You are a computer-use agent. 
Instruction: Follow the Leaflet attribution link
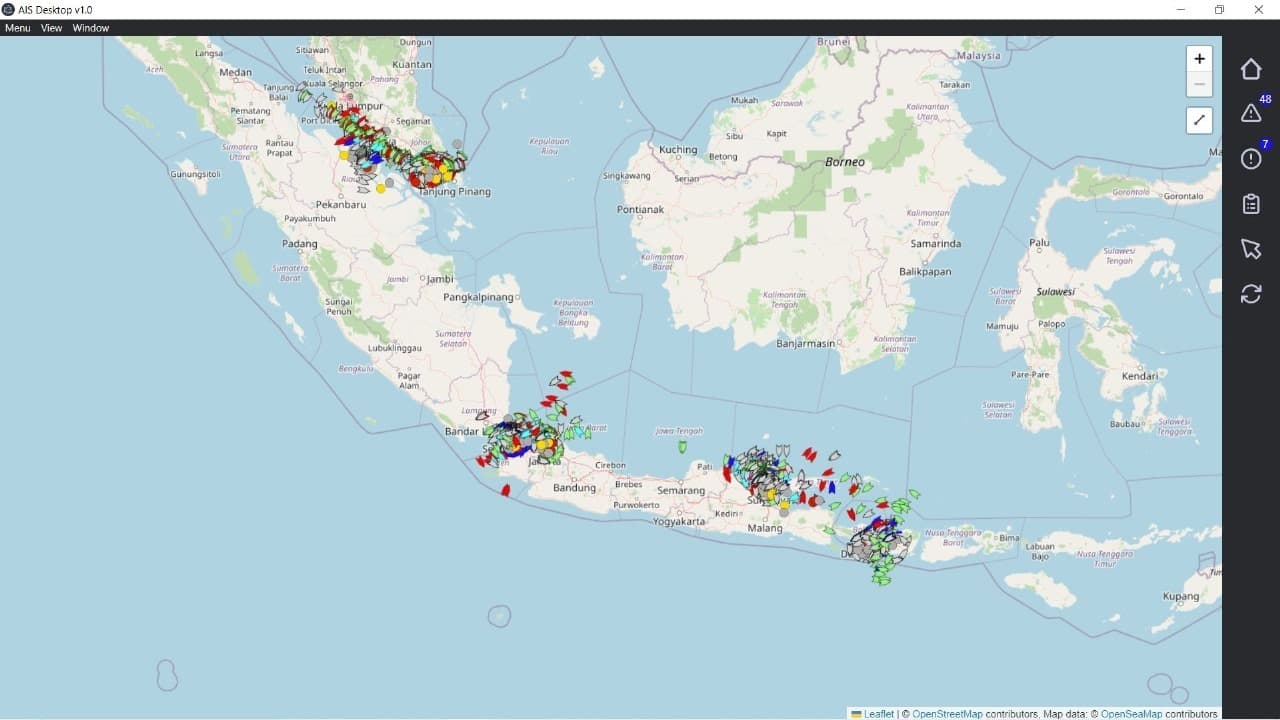point(878,714)
